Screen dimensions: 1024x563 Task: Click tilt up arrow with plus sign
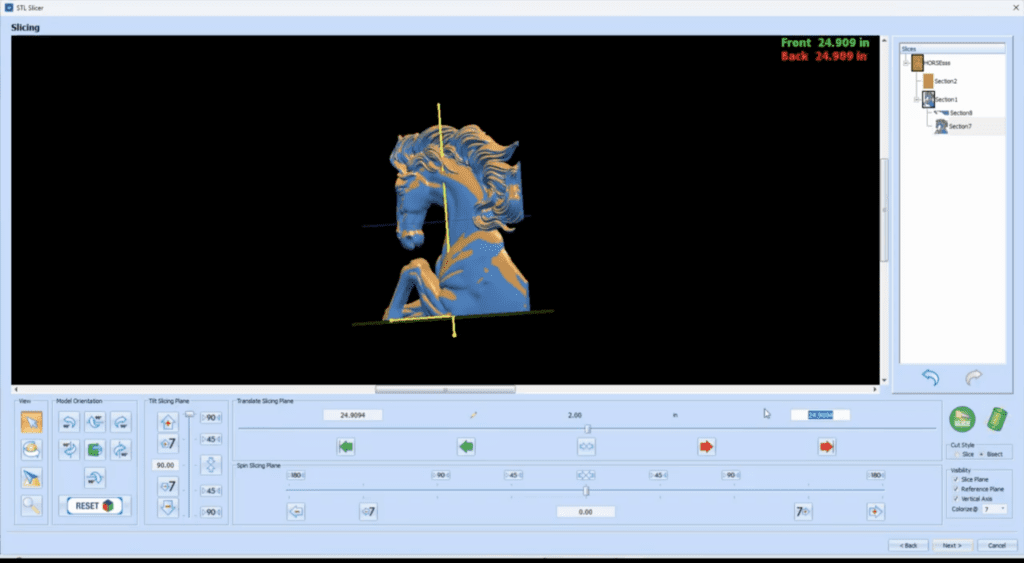tap(168, 421)
